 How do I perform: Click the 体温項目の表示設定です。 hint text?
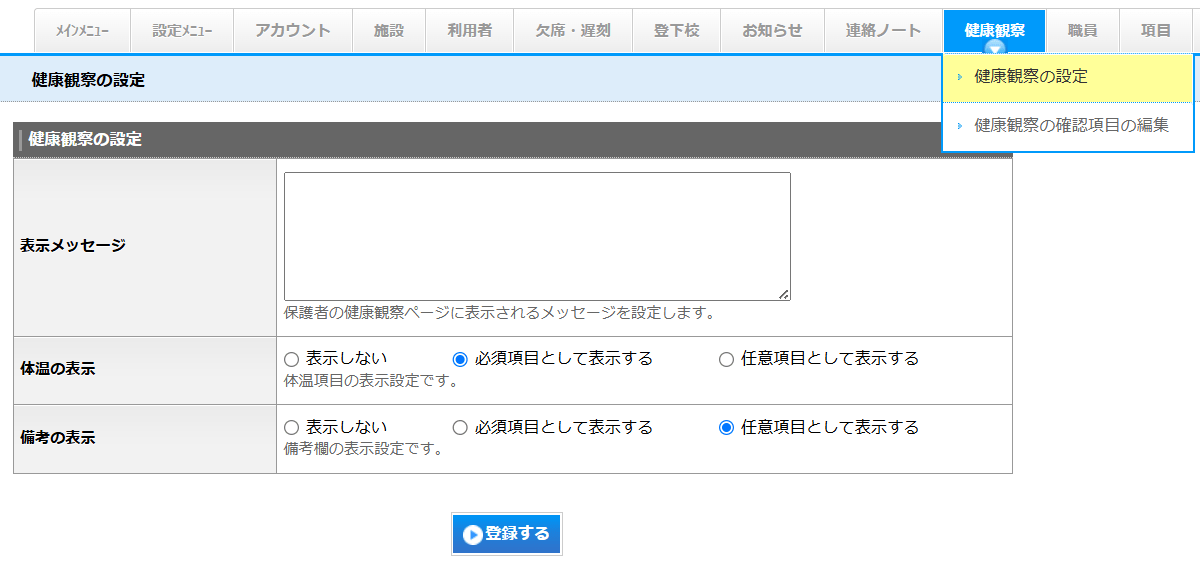[371, 381]
